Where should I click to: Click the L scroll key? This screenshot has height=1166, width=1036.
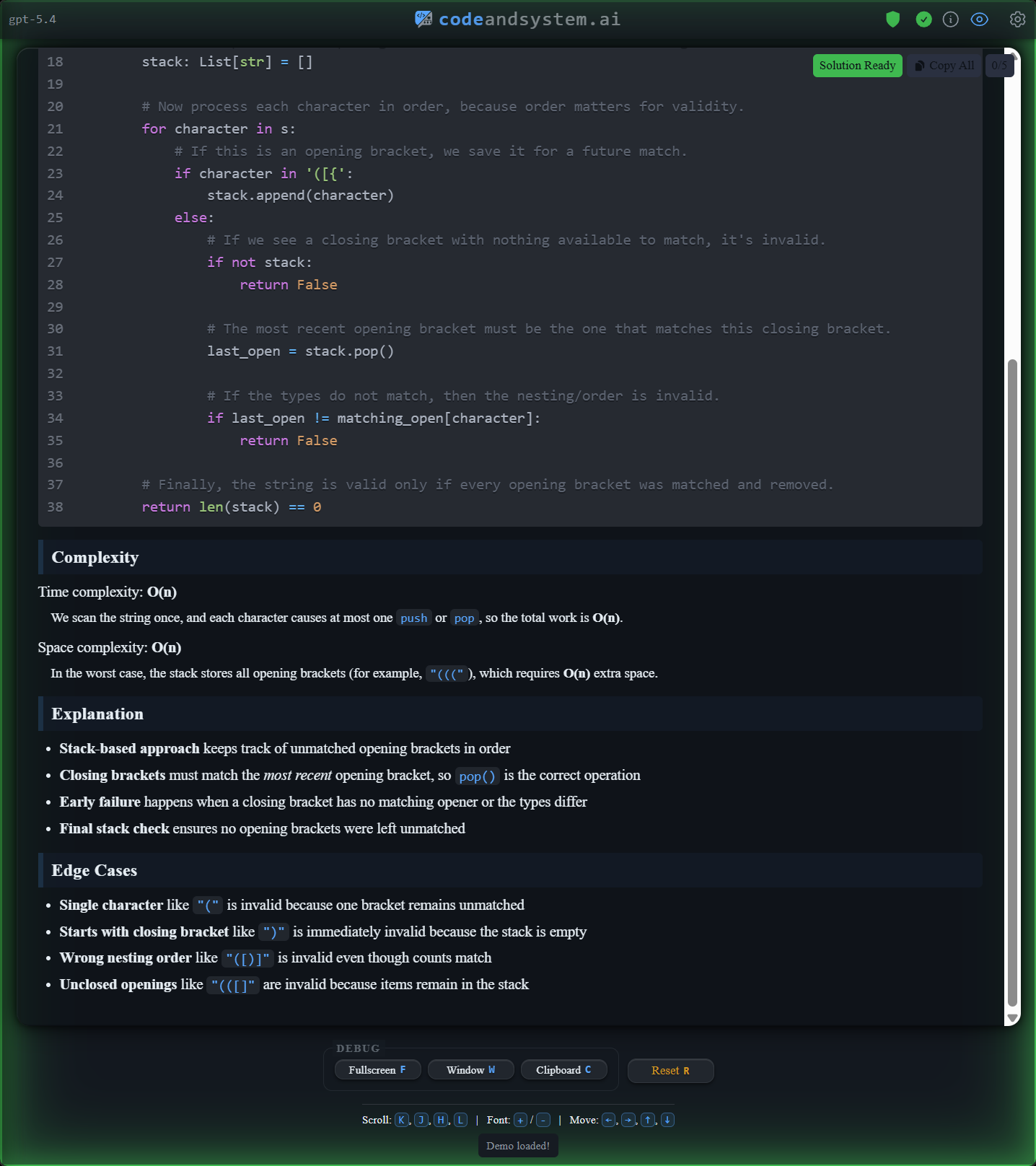coord(460,1120)
